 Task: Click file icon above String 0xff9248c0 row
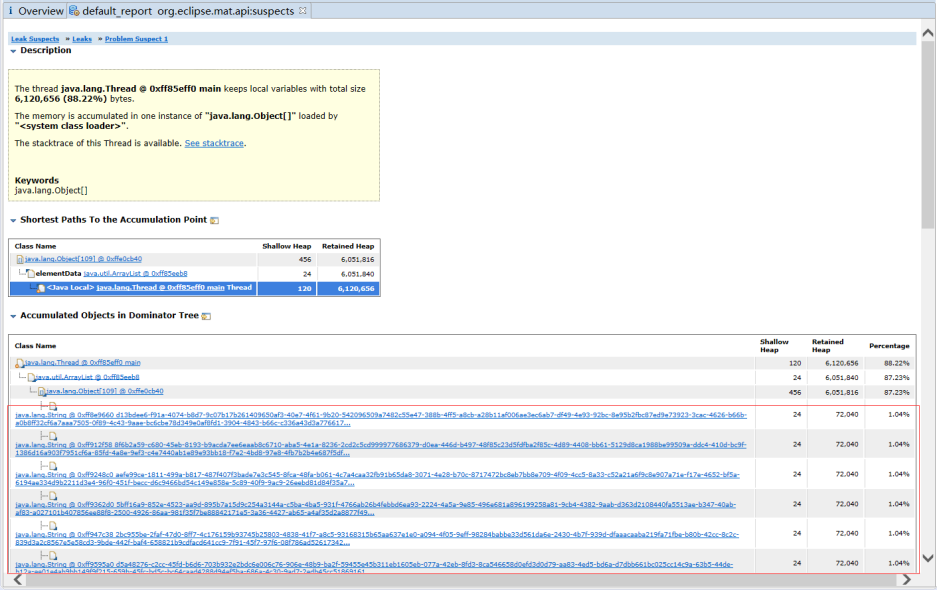[53, 466]
